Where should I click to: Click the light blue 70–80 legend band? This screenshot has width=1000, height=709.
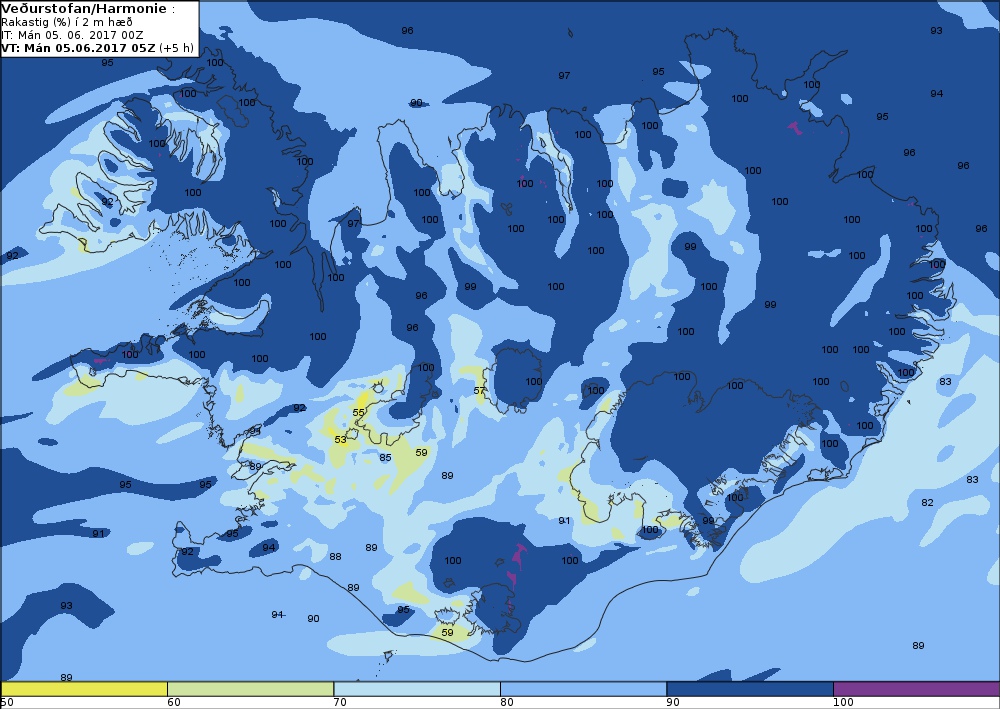(x=417, y=689)
